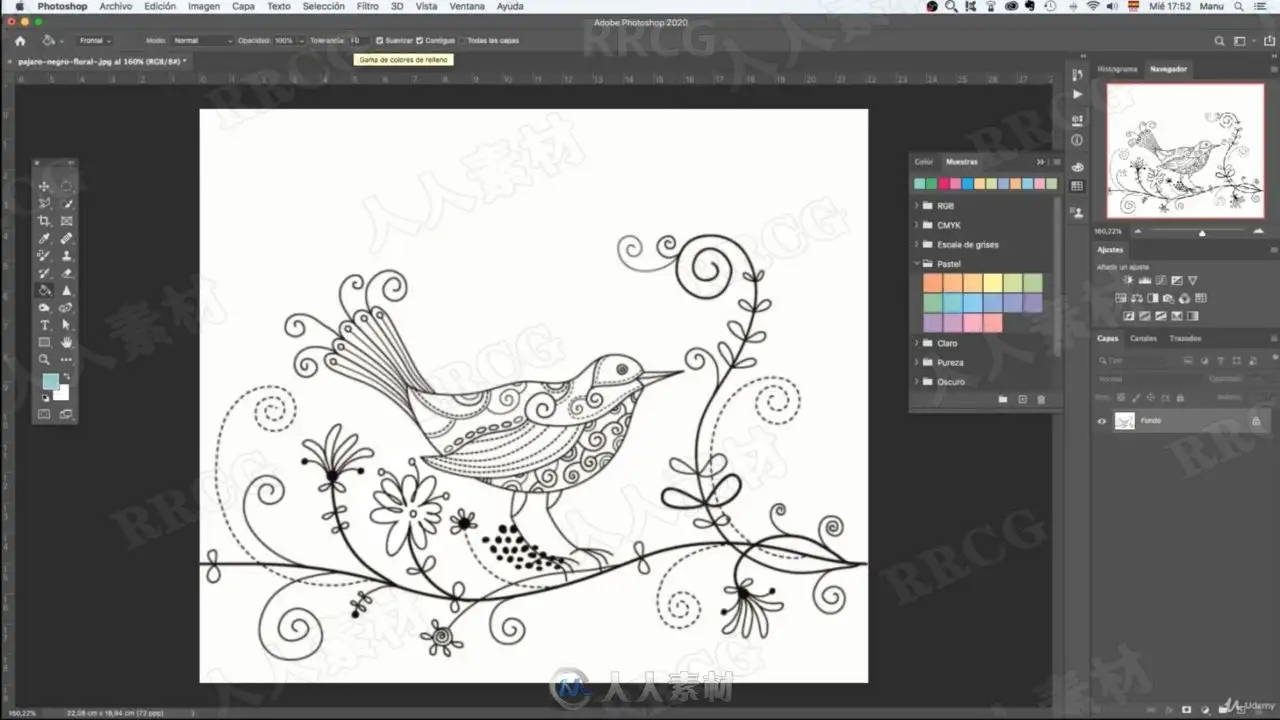Expand the Escala de grises swatch group
The width and height of the screenshot is (1280, 720).
pos(917,244)
